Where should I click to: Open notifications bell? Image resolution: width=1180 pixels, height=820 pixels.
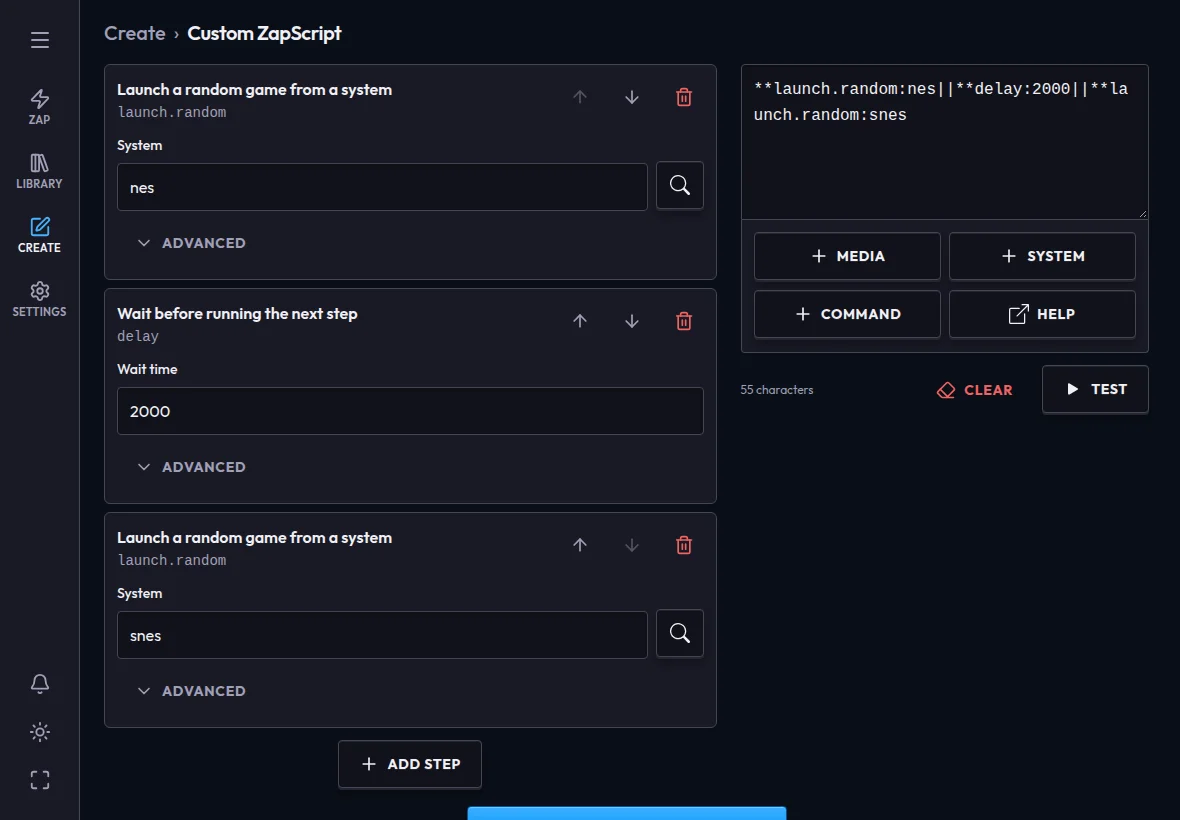40,683
